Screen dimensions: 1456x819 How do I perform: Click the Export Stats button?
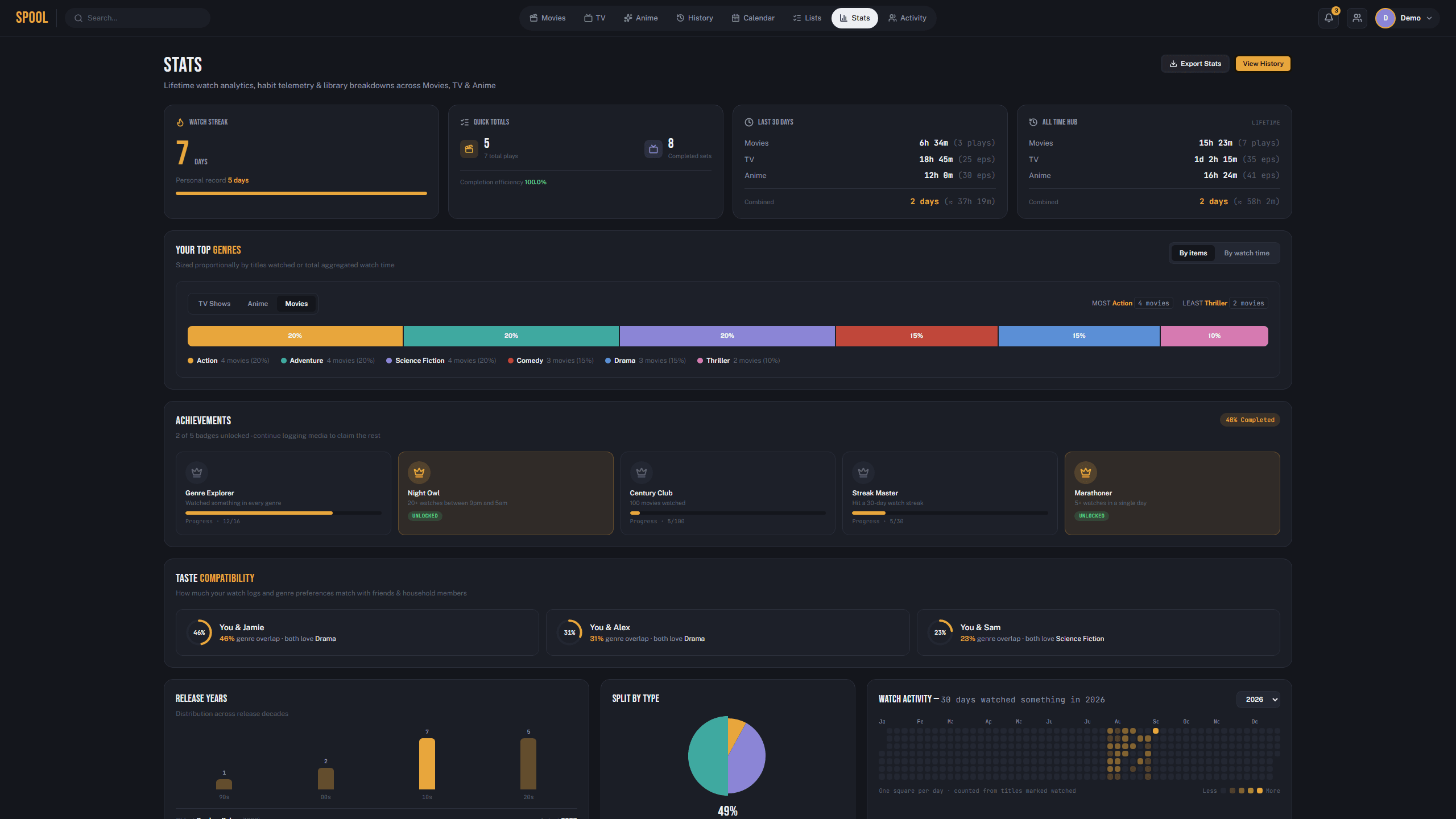pyautogui.click(x=1195, y=64)
